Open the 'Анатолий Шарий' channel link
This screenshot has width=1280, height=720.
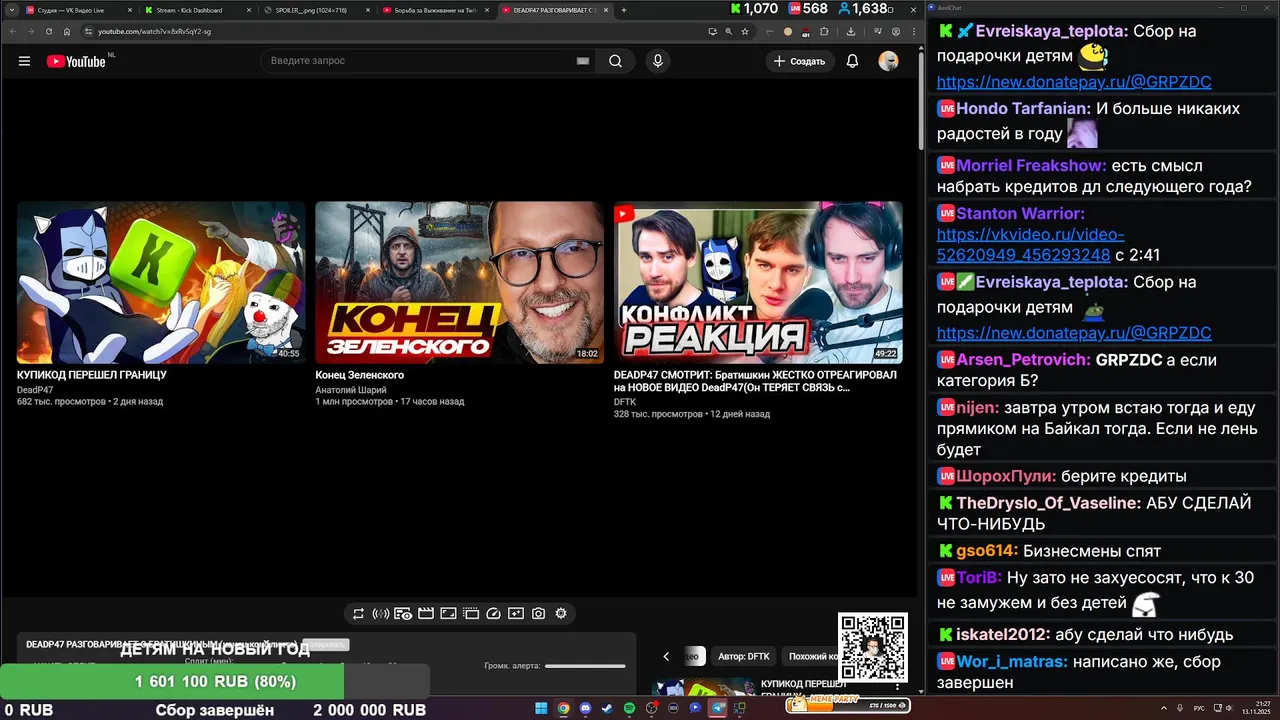click(x=351, y=390)
